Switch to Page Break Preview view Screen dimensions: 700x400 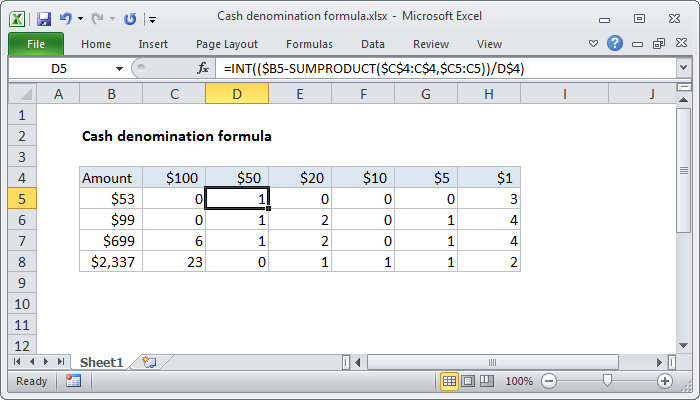[486, 381]
